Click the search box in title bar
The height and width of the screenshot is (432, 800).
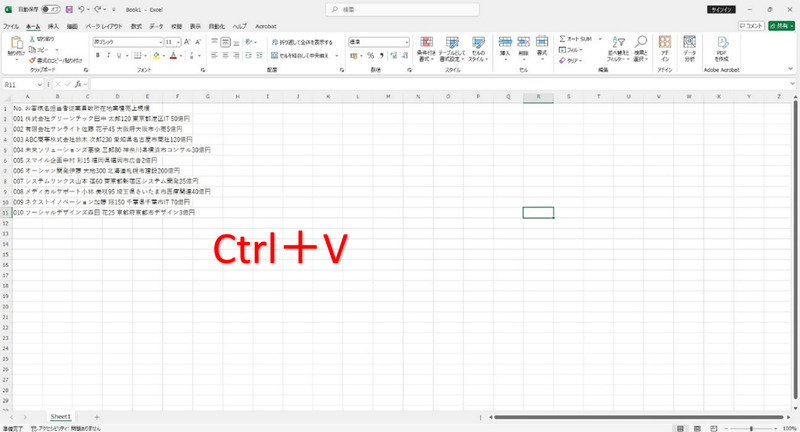click(x=403, y=9)
